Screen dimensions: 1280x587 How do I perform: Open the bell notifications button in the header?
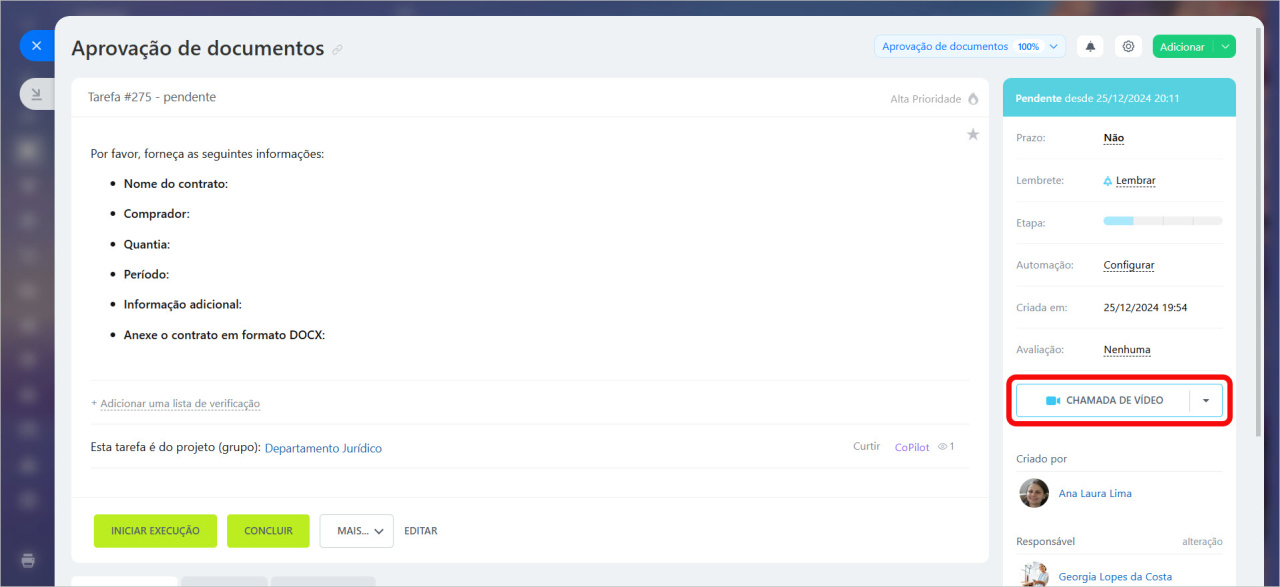click(x=1090, y=46)
